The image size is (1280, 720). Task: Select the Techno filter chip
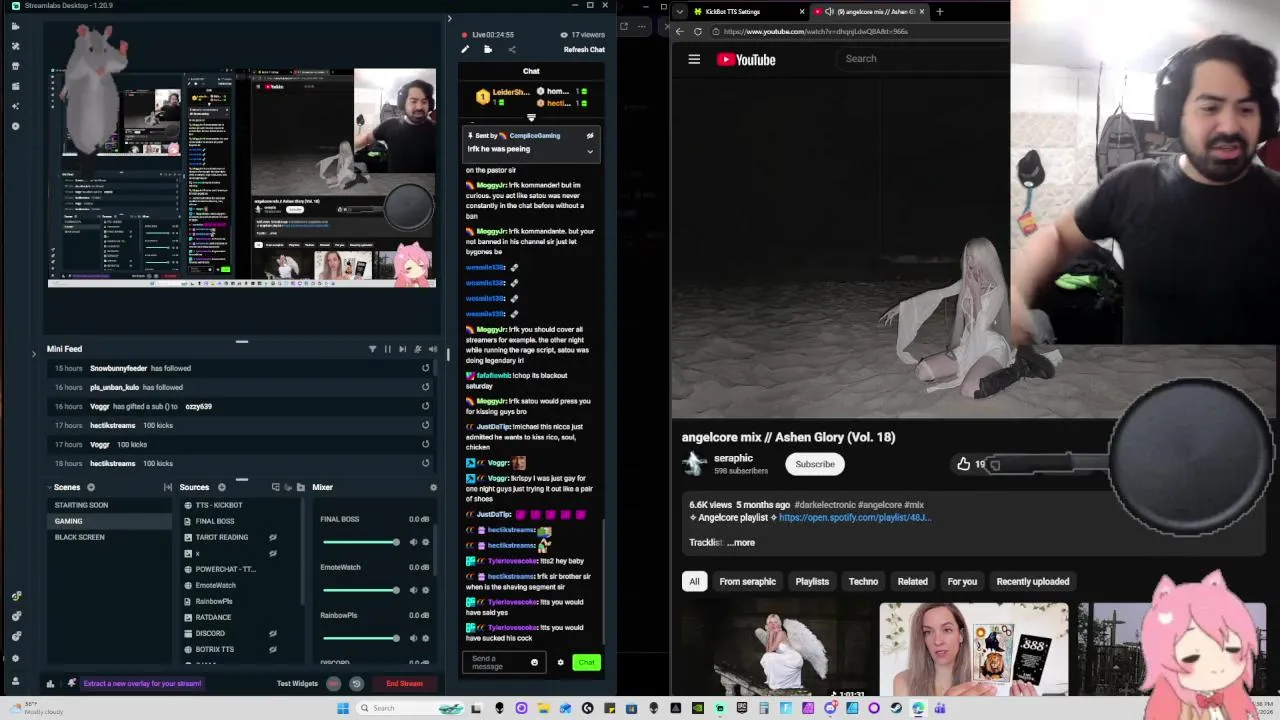(863, 581)
